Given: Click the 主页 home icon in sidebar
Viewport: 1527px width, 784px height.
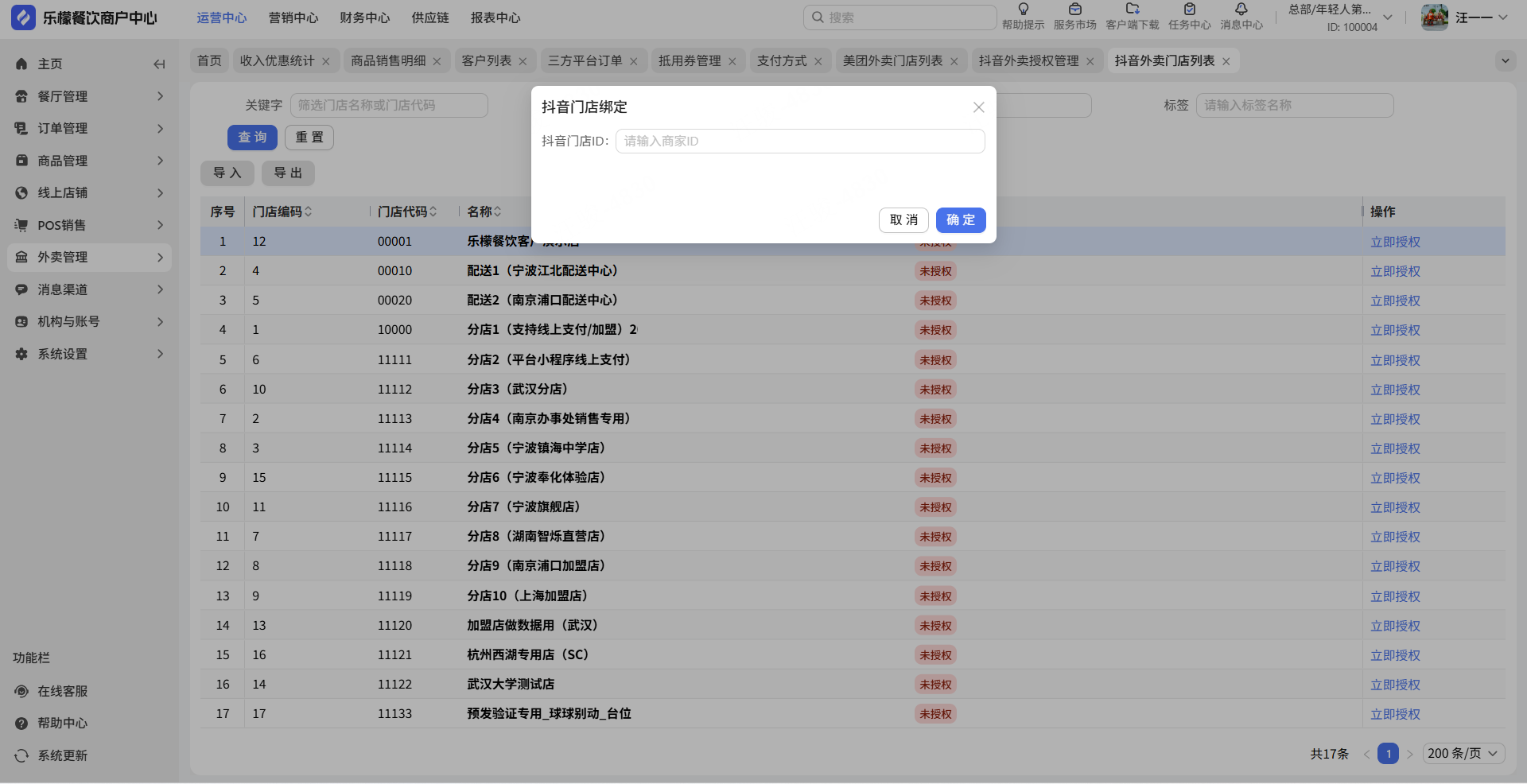Looking at the screenshot, I should click(21, 64).
